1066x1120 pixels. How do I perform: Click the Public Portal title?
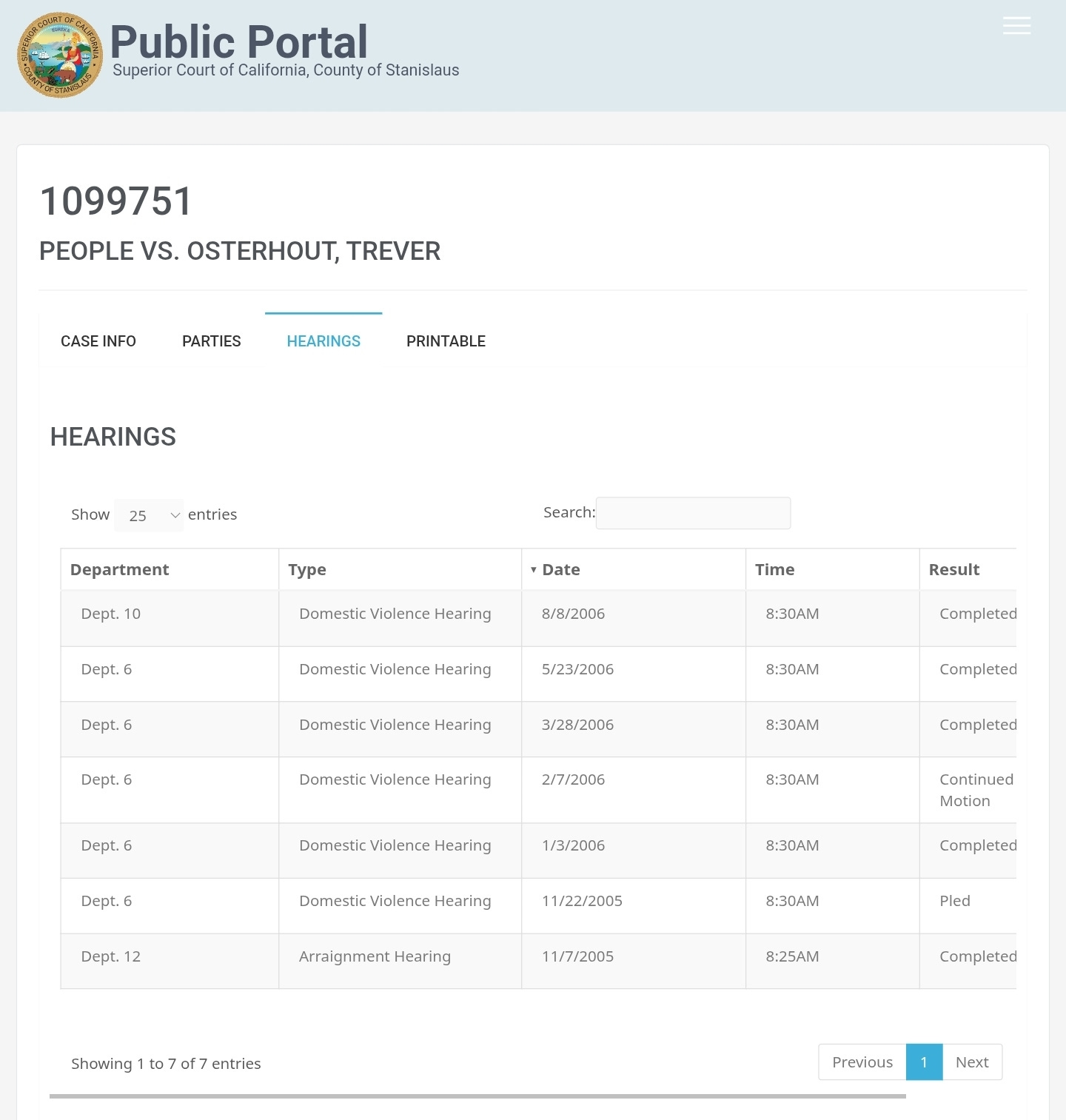tap(238, 41)
